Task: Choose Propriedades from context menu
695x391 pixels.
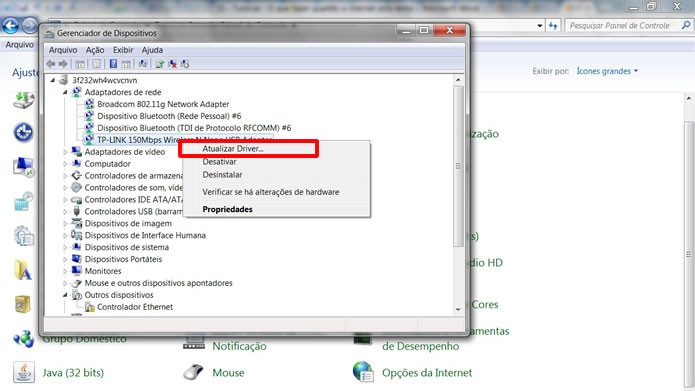Action: tap(227, 209)
